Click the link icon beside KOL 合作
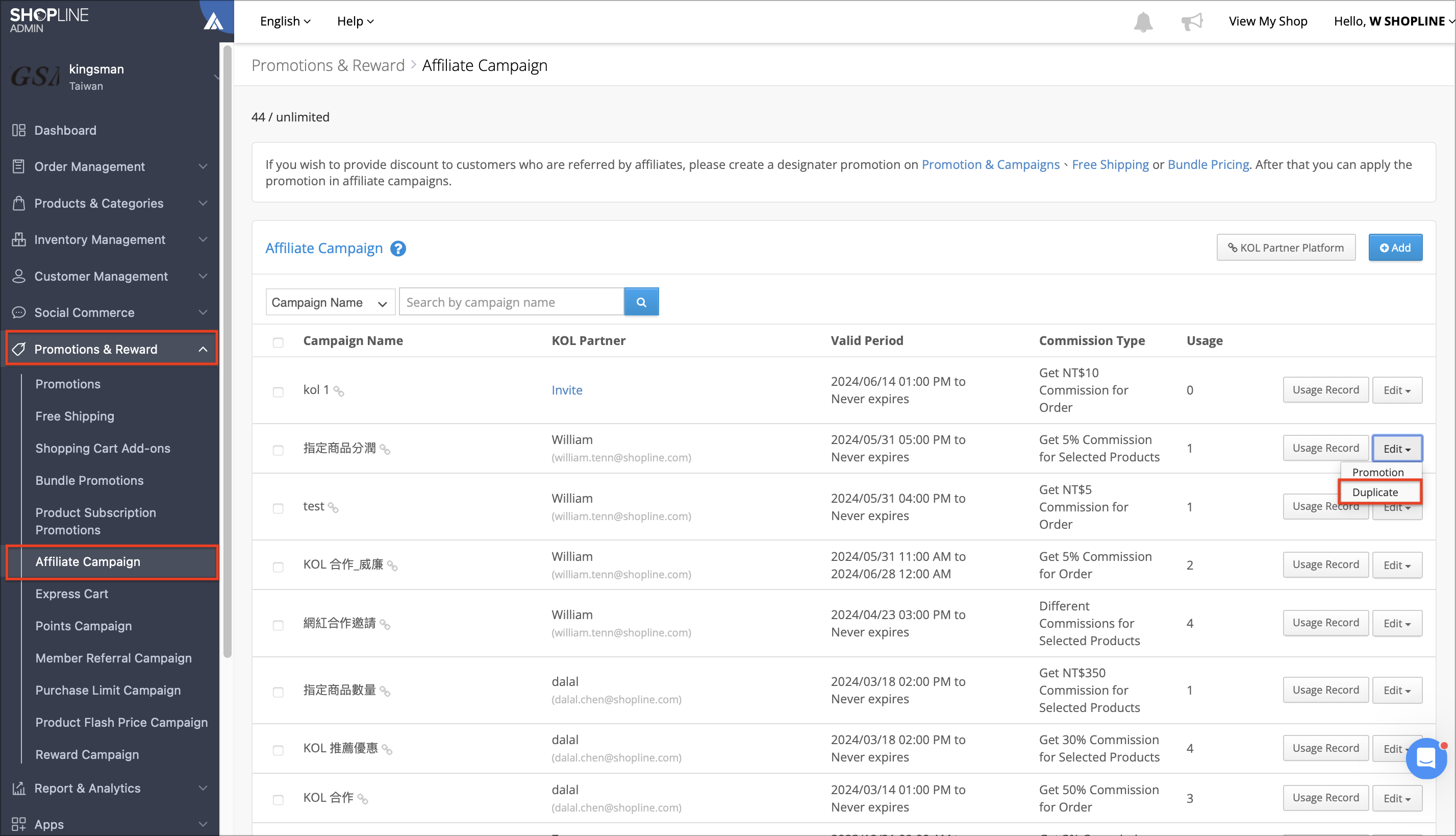 click(363, 799)
